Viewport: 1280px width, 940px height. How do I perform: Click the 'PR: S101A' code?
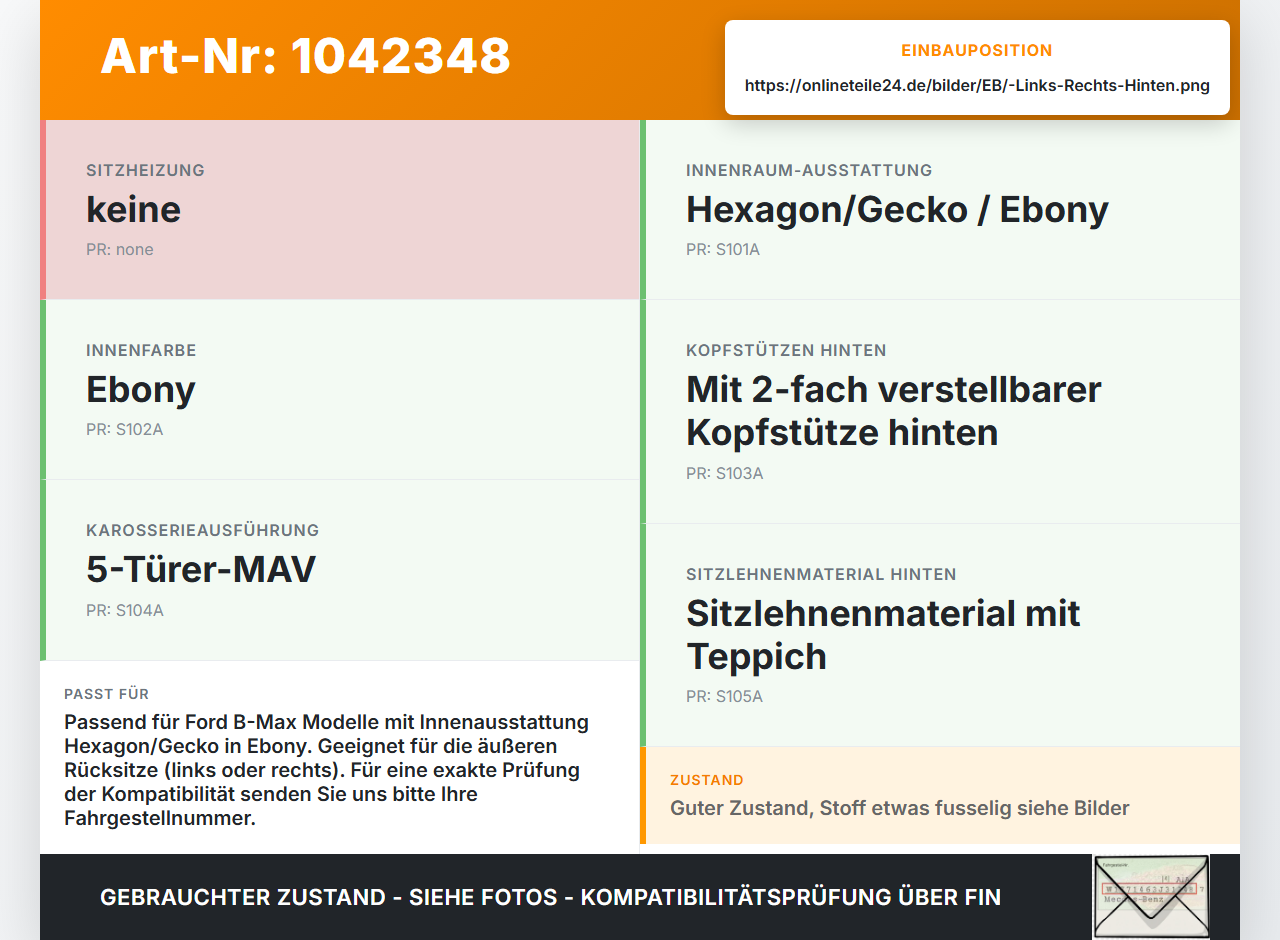723,250
